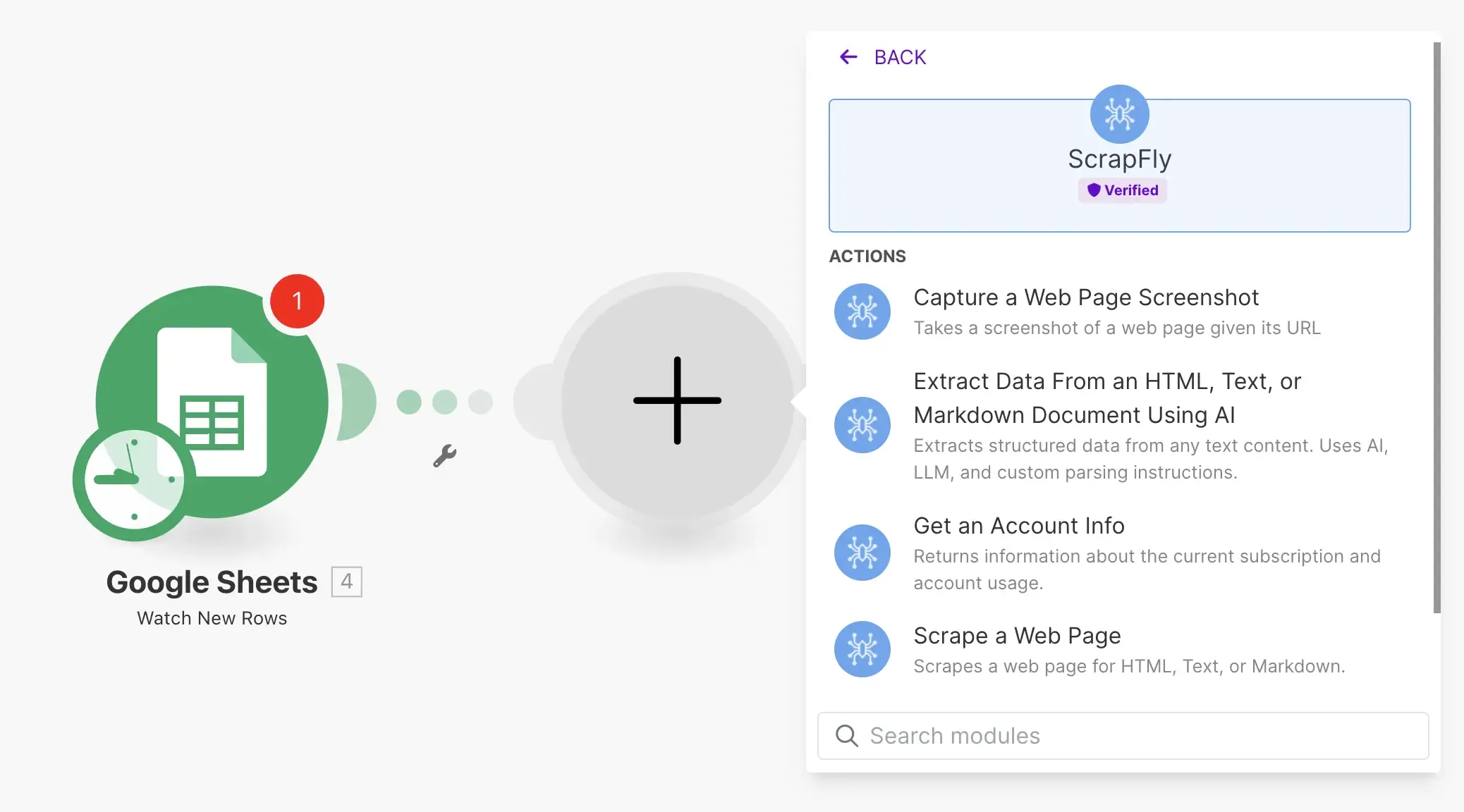Click the BACK link

coord(900,56)
